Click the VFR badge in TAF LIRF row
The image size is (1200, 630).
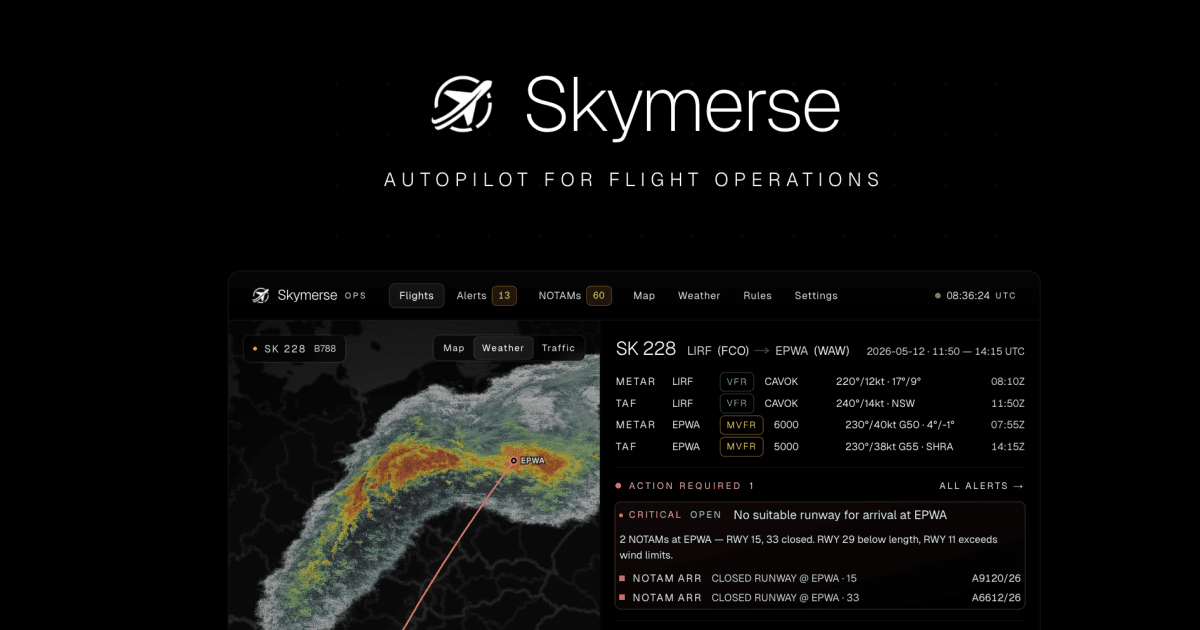click(x=737, y=403)
